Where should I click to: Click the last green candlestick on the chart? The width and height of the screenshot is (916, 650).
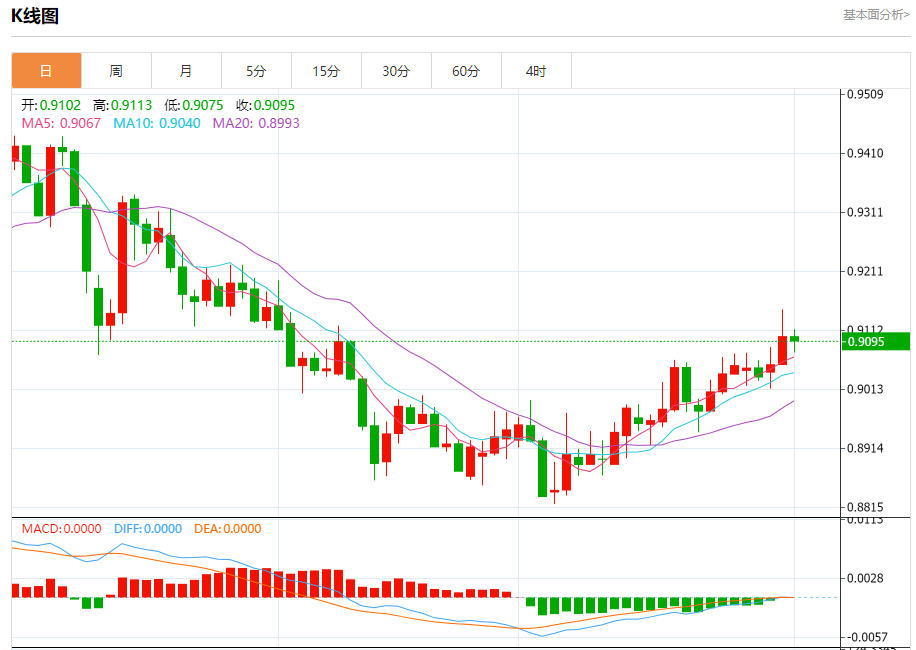(794, 339)
